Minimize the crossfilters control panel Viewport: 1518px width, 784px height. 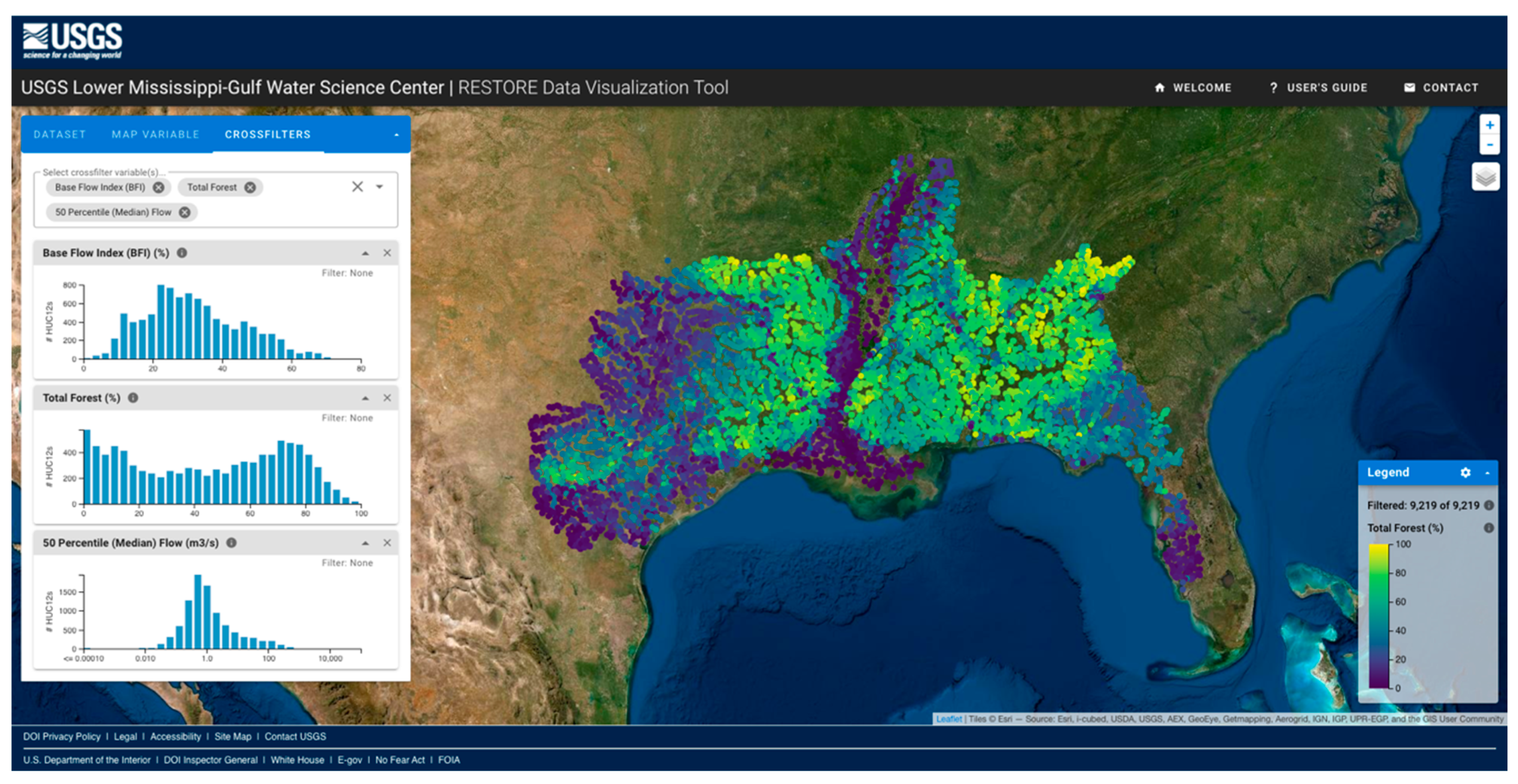point(396,135)
